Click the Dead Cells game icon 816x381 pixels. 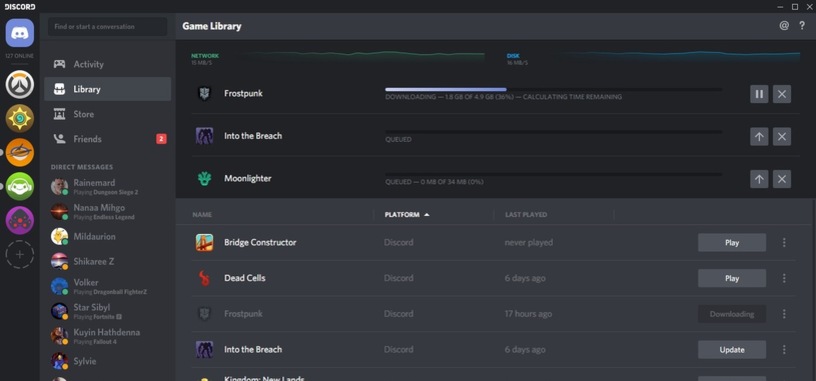204,278
